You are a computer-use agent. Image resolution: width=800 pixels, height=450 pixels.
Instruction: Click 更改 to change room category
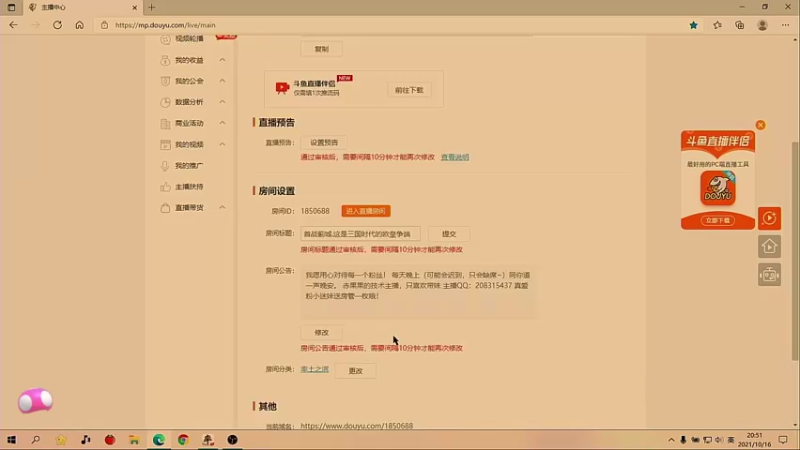[355, 371]
